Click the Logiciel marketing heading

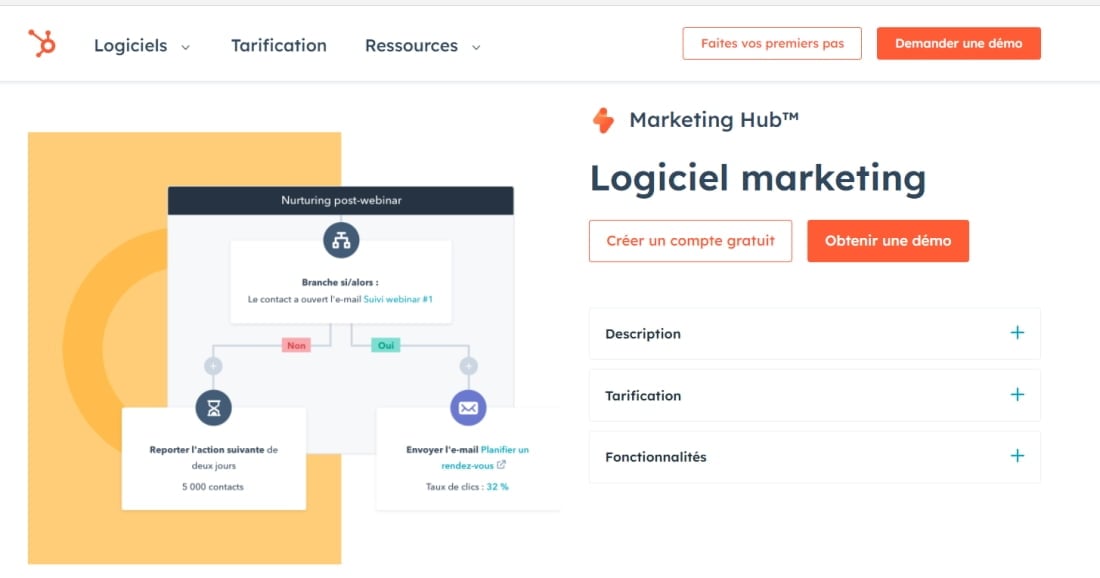[x=758, y=178]
